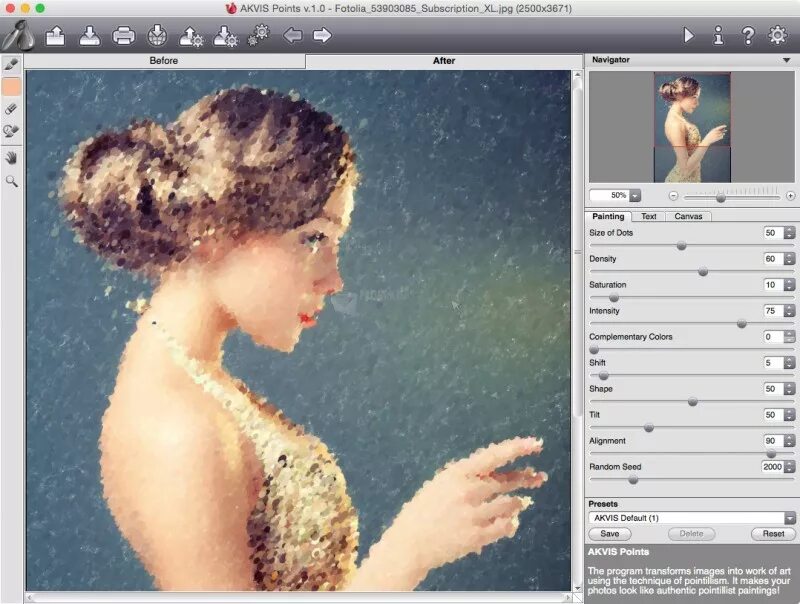Click the Random Seed value field
The height and width of the screenshot is (604, 800).
pos(772,467)
